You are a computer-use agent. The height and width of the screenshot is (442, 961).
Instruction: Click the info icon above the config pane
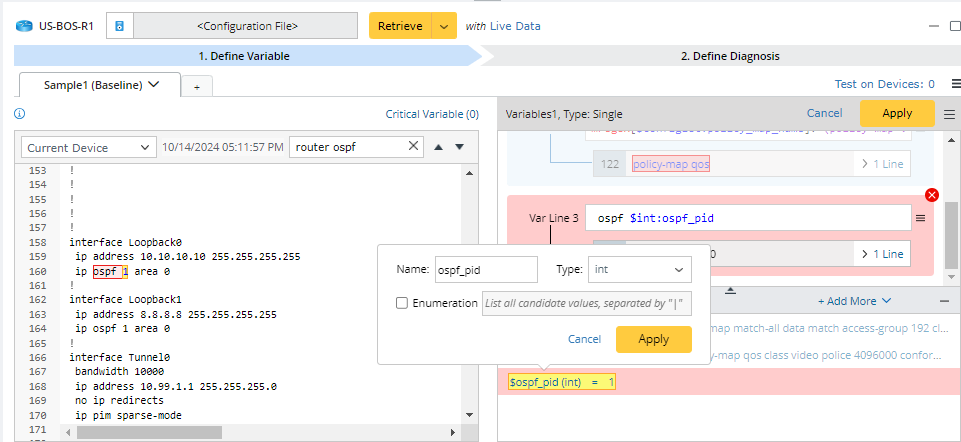click(x=20, y=114)
